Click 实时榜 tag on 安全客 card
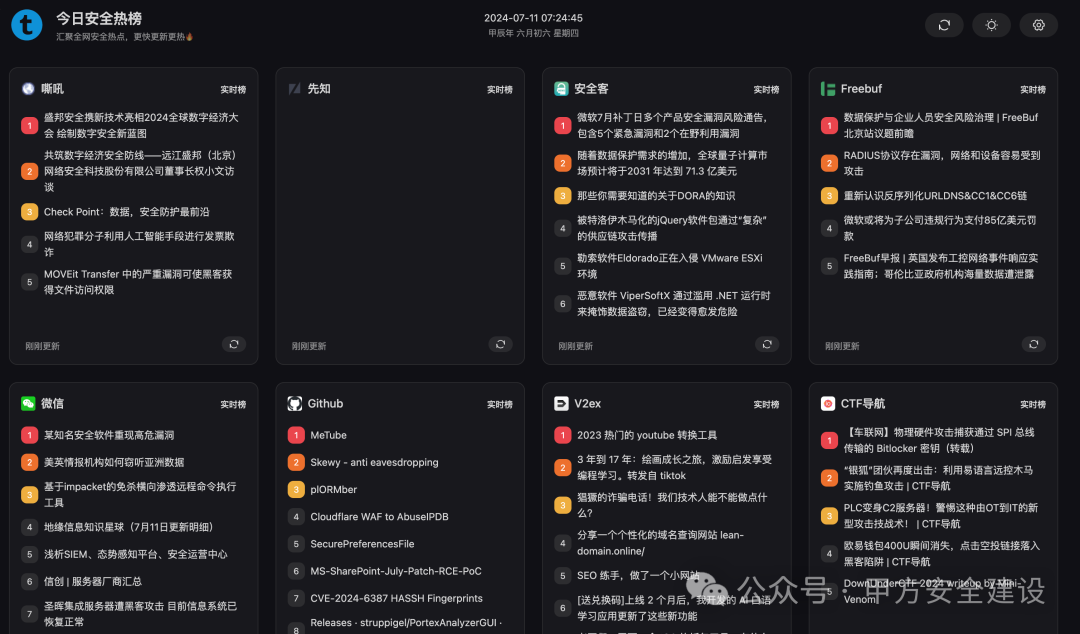Viewport: 1080px width, 634px height. tap(766, 90)
